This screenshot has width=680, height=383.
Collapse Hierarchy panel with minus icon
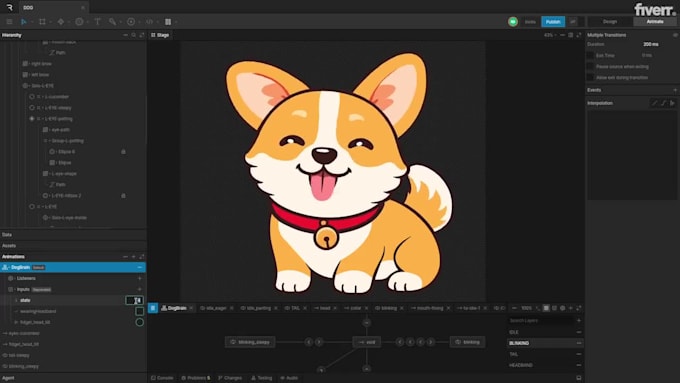125,35
